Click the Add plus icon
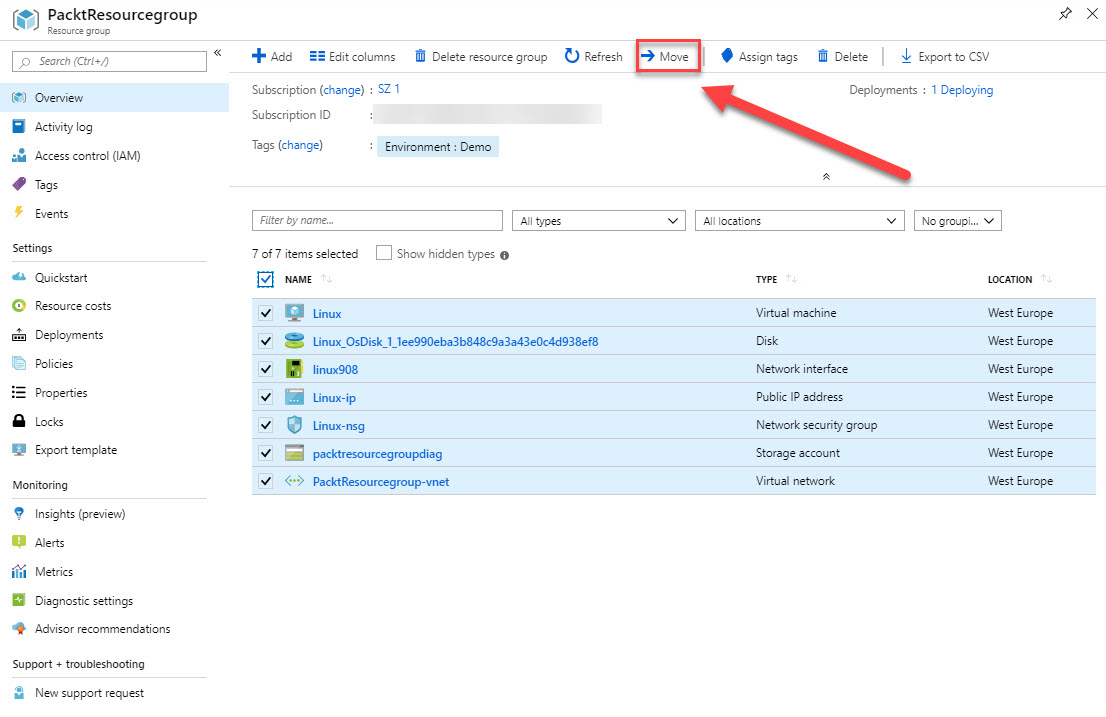Screen dimensions: 1106x717 [x=259, y=56]
